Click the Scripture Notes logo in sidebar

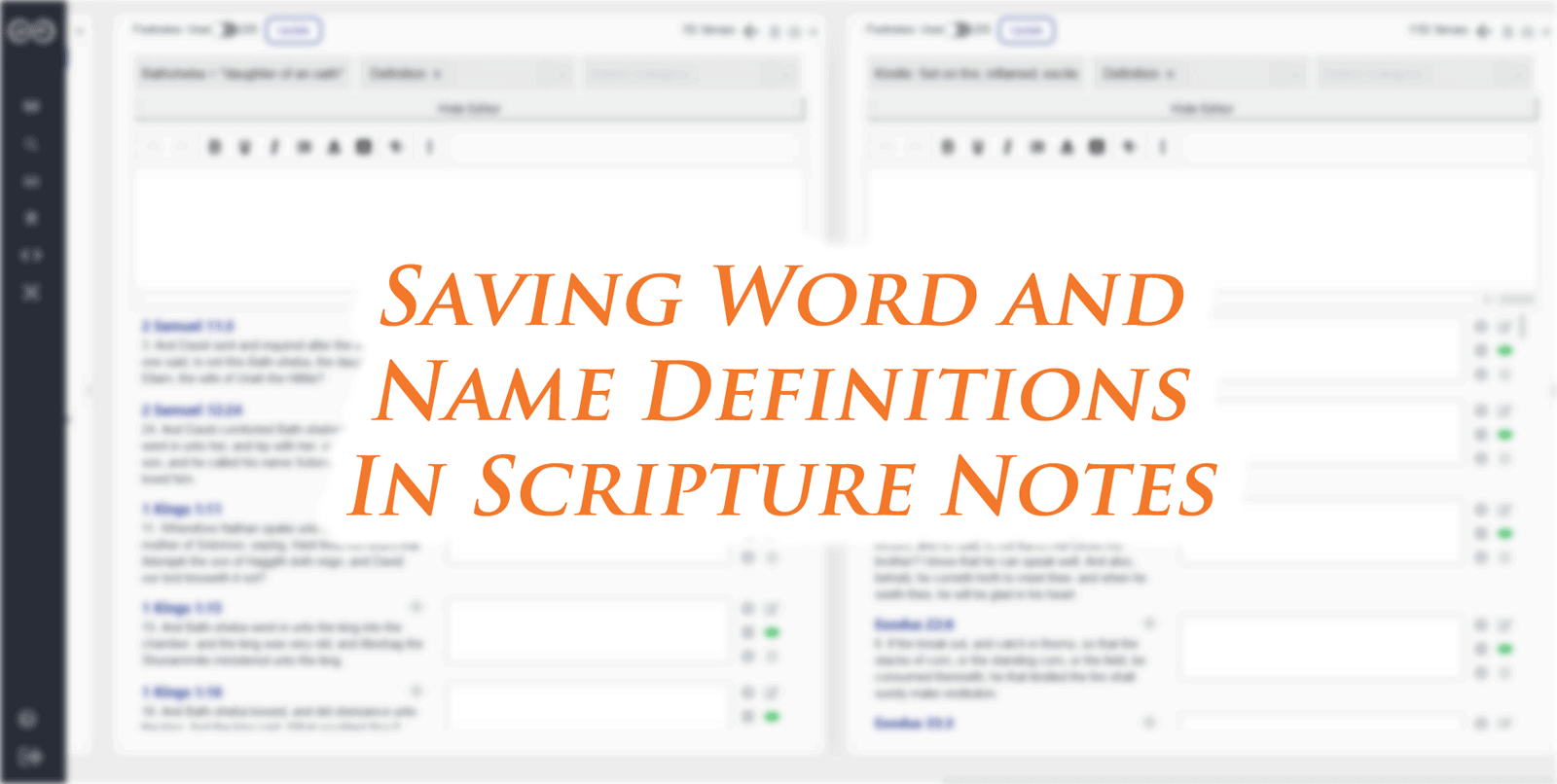[x=32, y=32]
